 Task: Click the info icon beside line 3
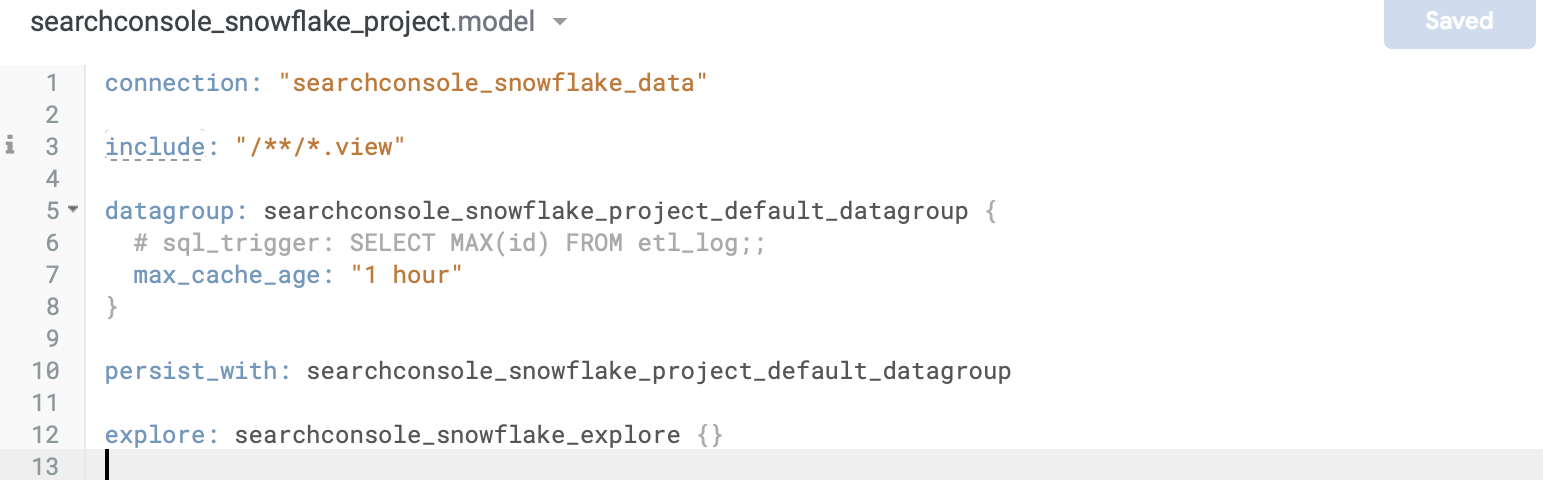click(10, 147)
